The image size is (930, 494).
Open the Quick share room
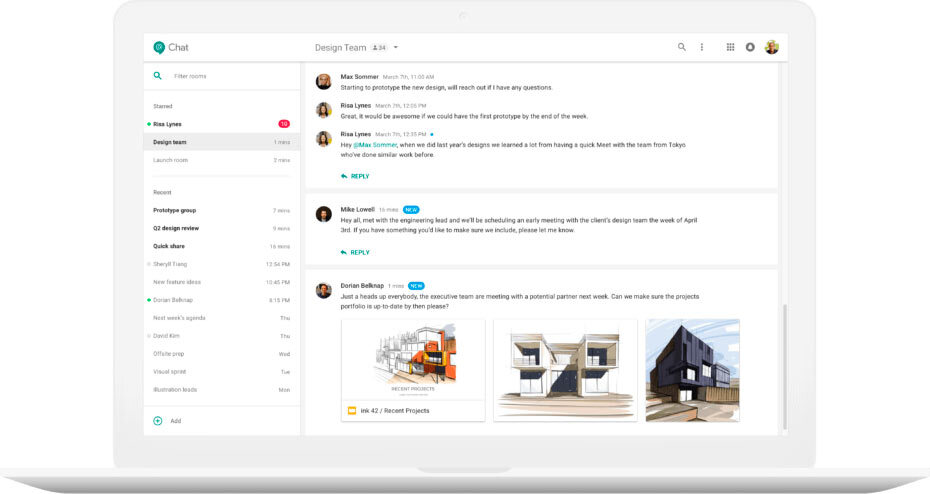(x=222, y=246)
